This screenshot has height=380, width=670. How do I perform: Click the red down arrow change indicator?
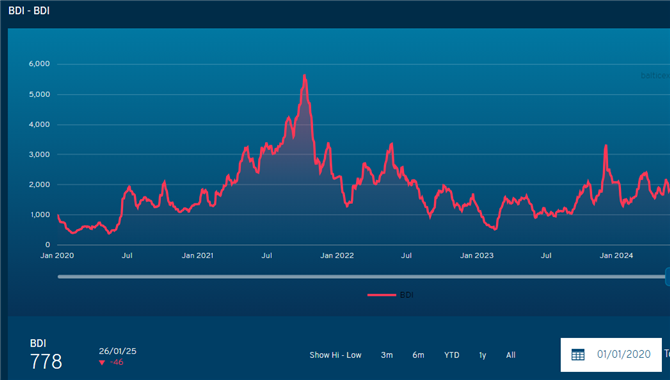[x=102, y=362]
